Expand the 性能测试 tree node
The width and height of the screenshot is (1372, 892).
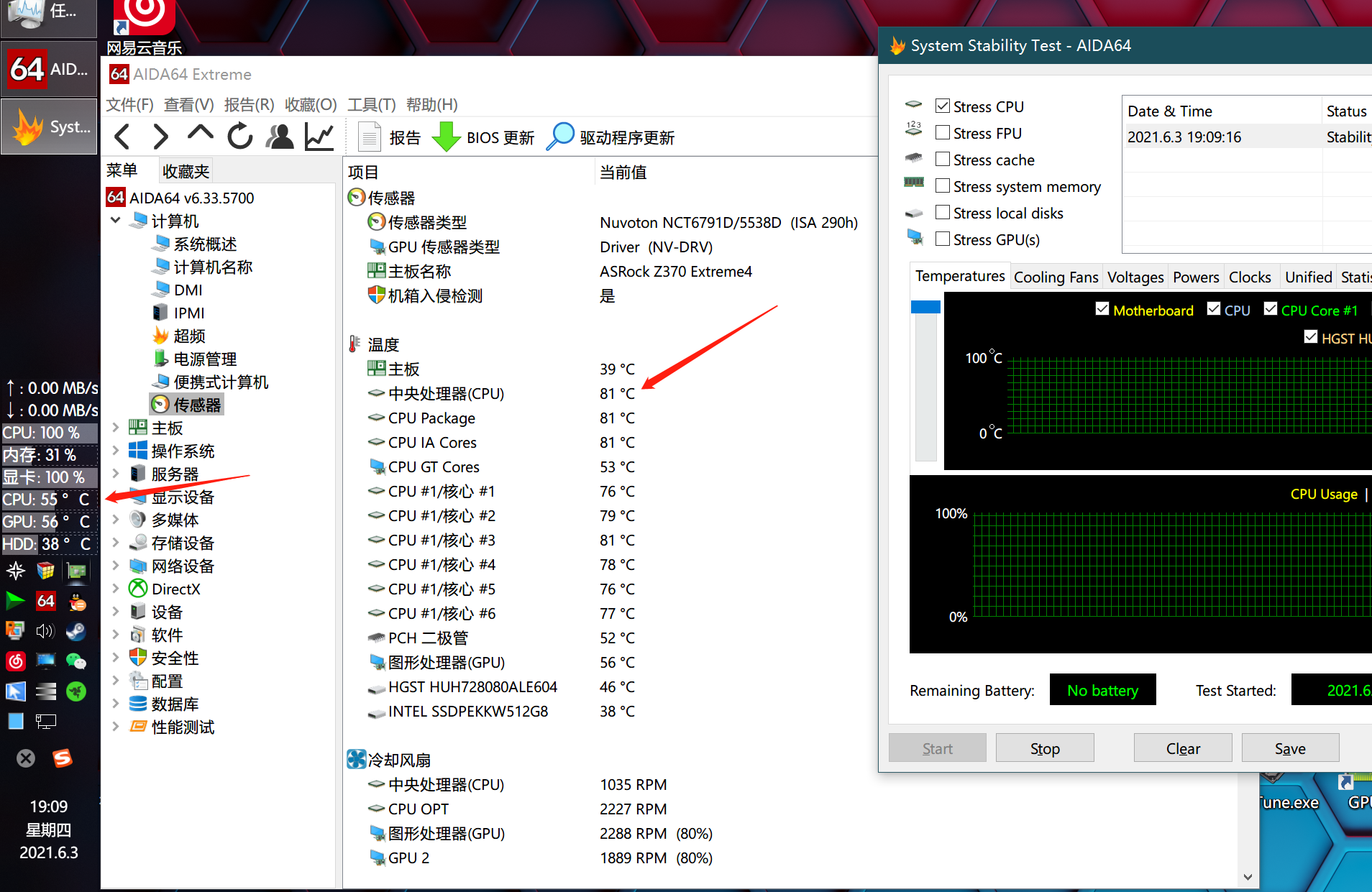[x=116, y=727]
